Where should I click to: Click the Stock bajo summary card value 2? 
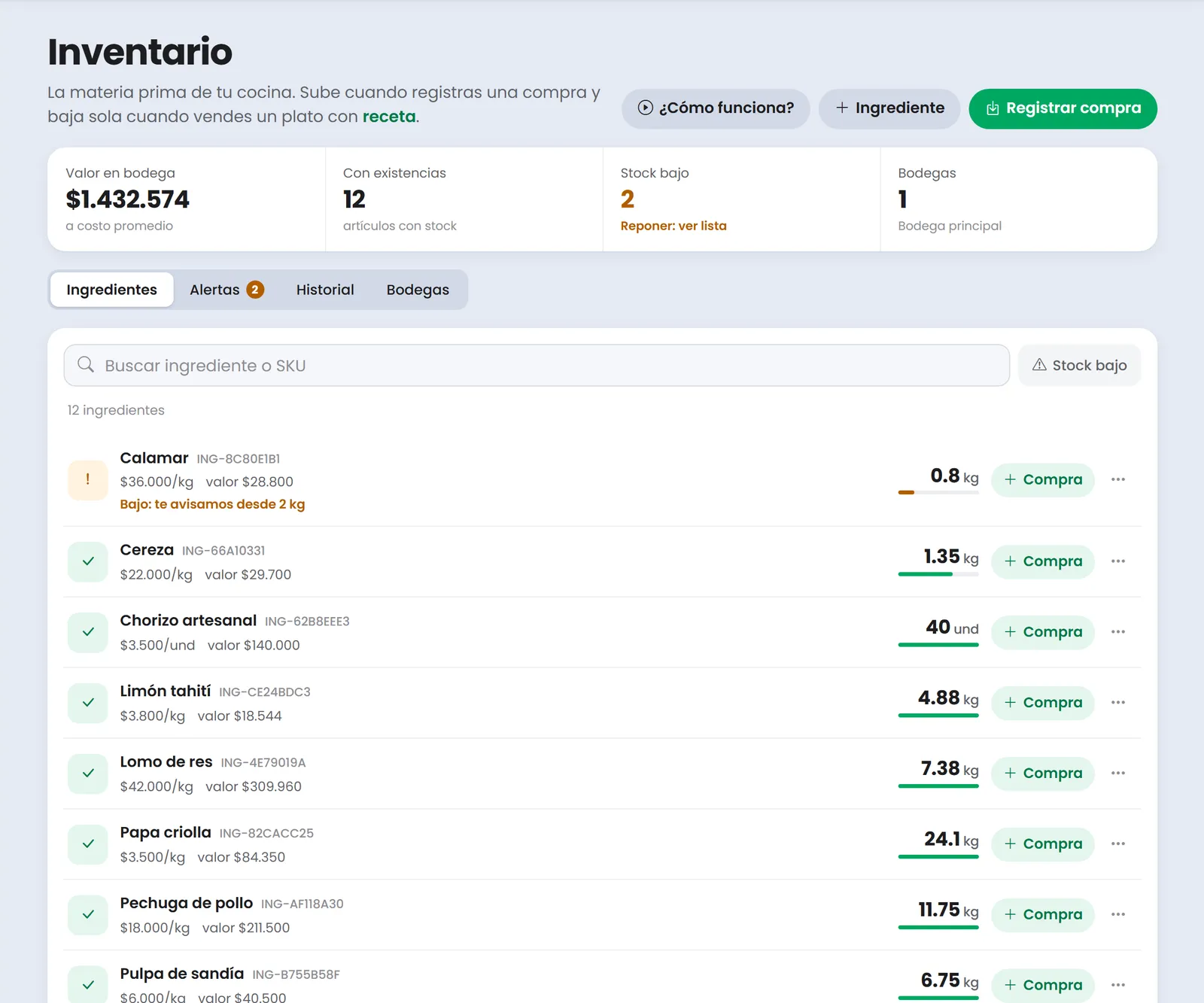(x=628, y=199)
